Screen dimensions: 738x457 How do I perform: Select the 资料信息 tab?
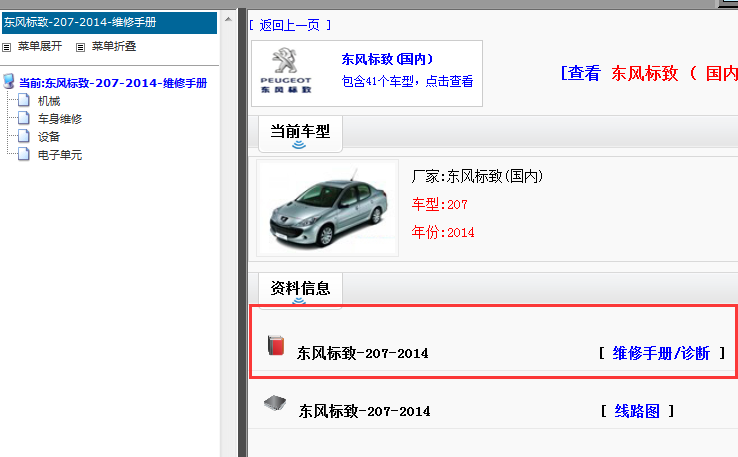pos(300,291)
